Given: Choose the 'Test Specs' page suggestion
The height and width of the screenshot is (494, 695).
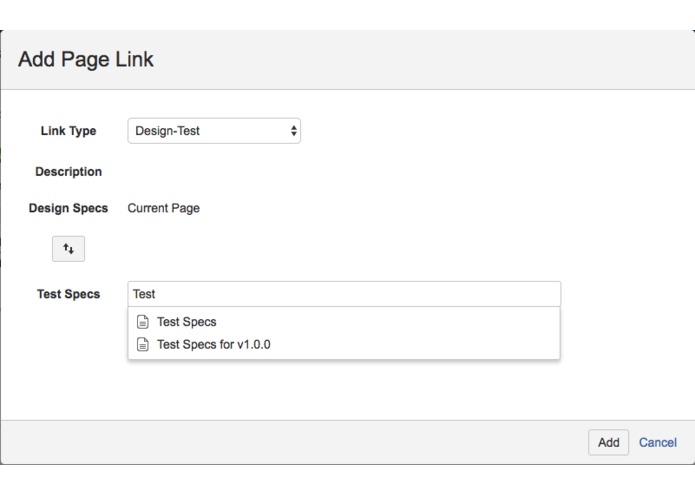Looking at the screenshot, I should (x=344, y=322).
